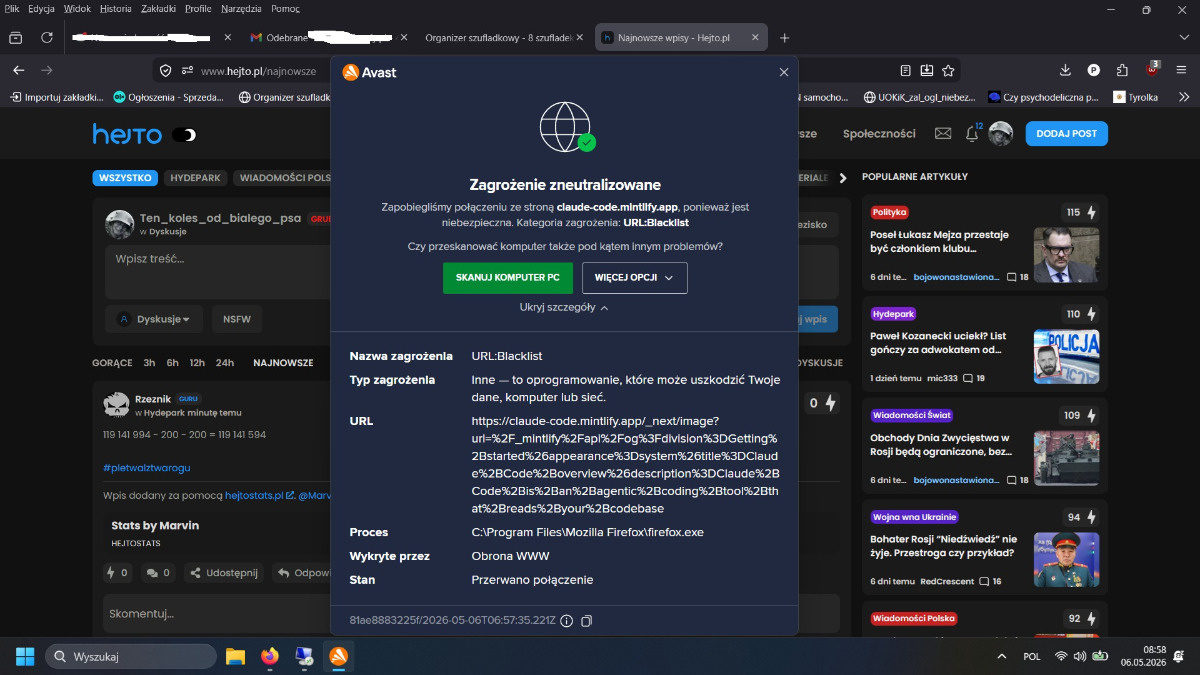Open the Narzędzia menu in Firefox

tap(240, 9)
